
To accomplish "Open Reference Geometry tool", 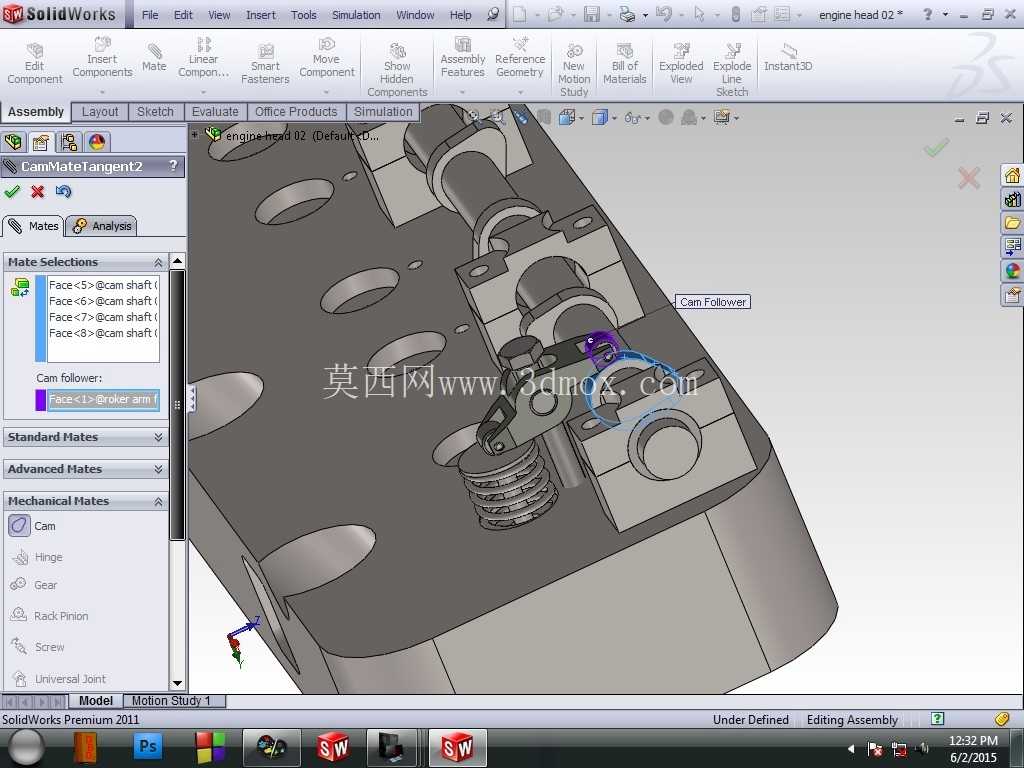I will 520,59.
